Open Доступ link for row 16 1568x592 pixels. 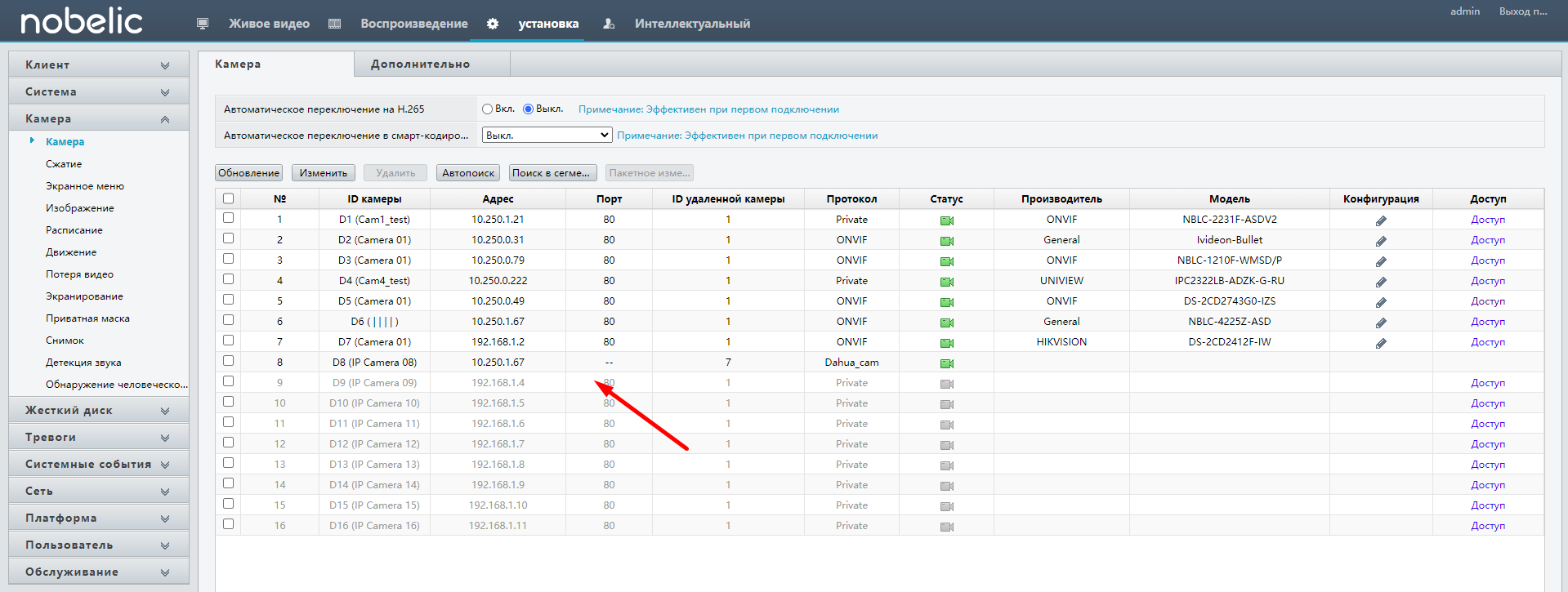pos(1488,526)
